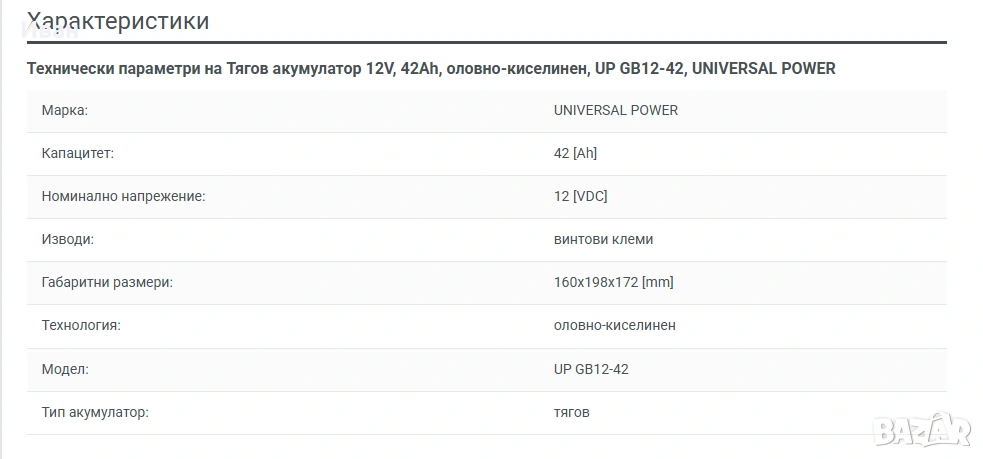Viewport: 983px width, 459px height.
Task: Click the BAZAR watermark logo
Action: tap(922, 429)
